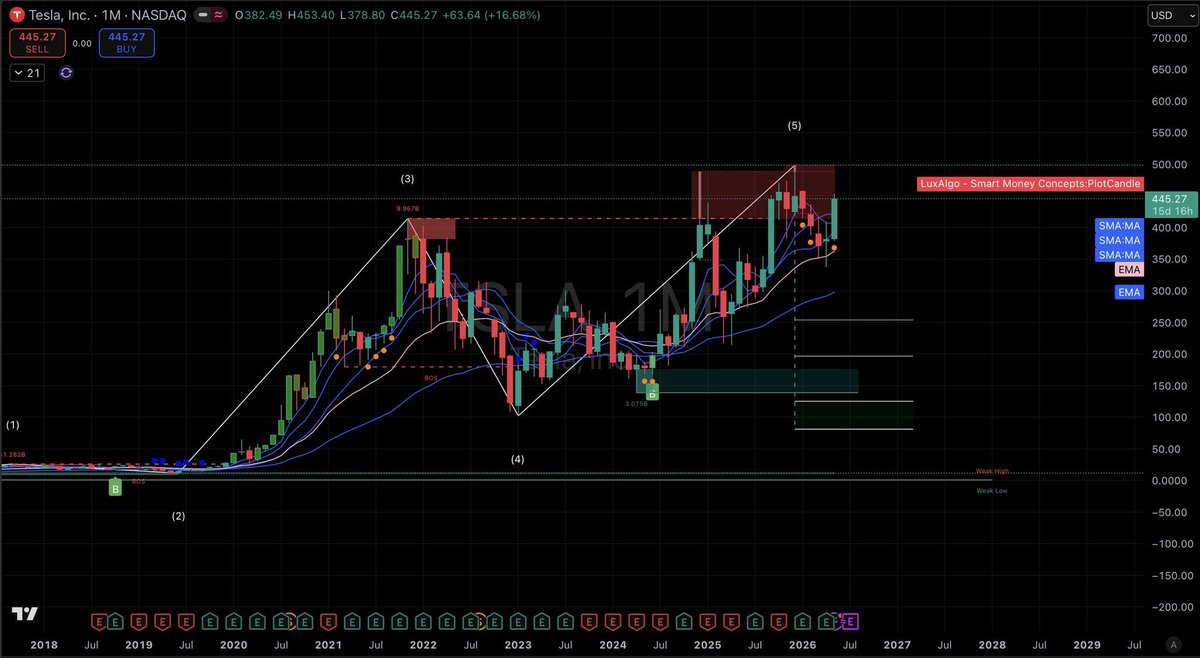Viewport: 1200px width, 658px height.
Task: Click the uppermost SMA:MA price-scale label
Action: 1119,226
